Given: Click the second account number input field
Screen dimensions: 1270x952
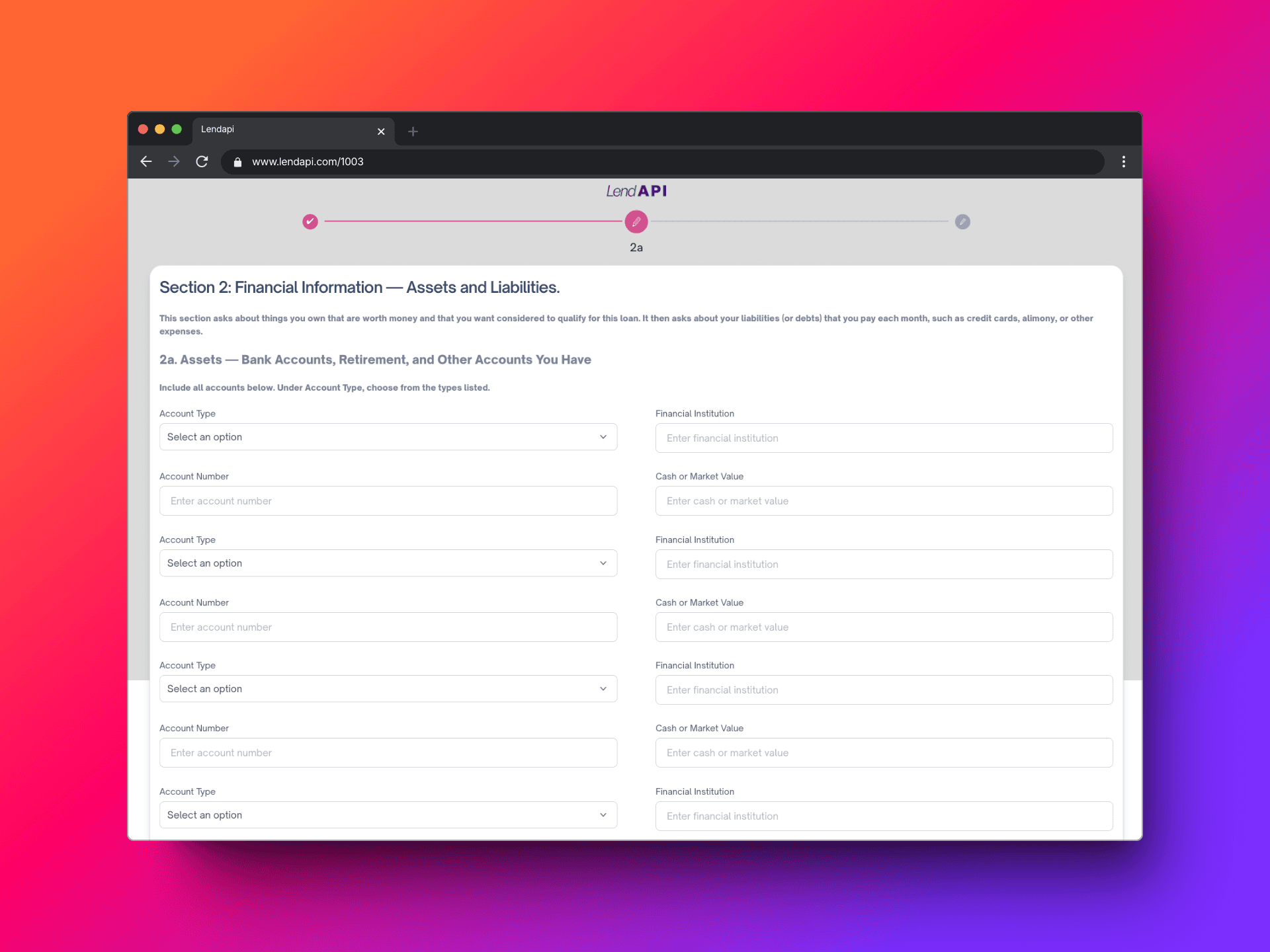Looking at the screenshot, I should point(388,626).
